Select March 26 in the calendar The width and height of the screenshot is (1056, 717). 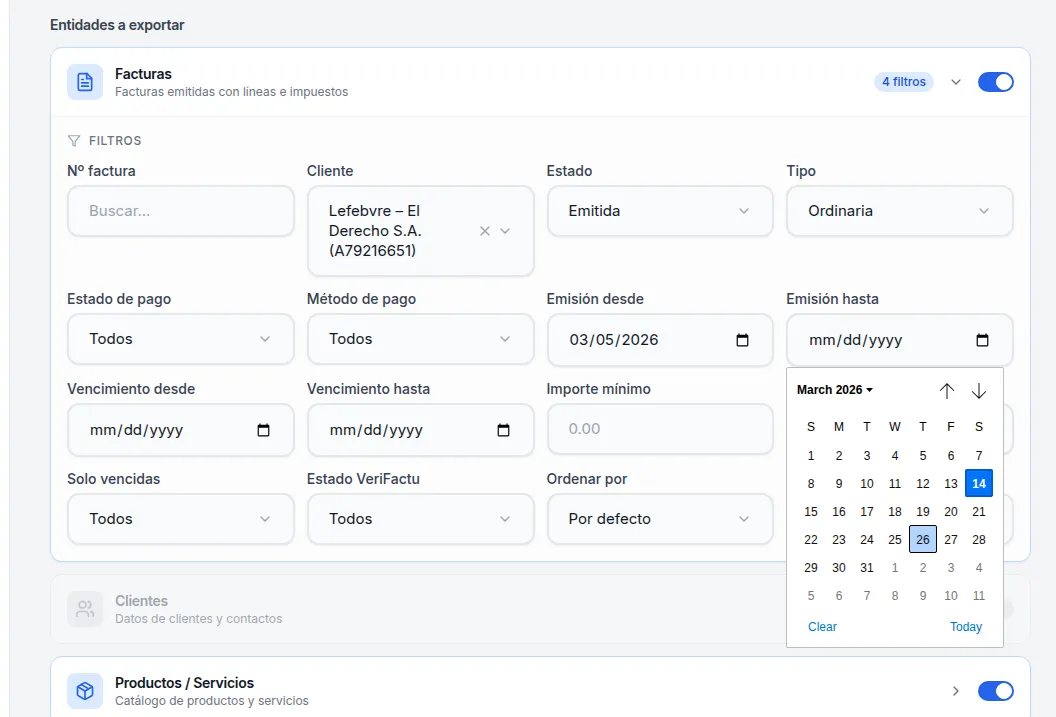point(923,539)
